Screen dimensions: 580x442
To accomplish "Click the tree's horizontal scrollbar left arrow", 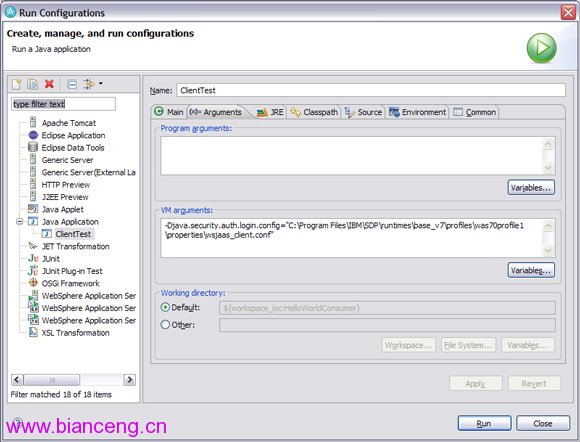I will click(x=17, y=379).
